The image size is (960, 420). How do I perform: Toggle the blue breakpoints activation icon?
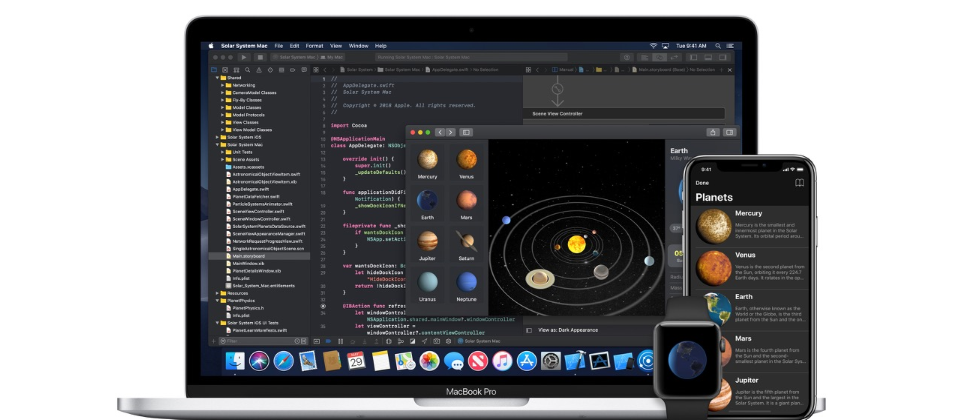(328, 341)
